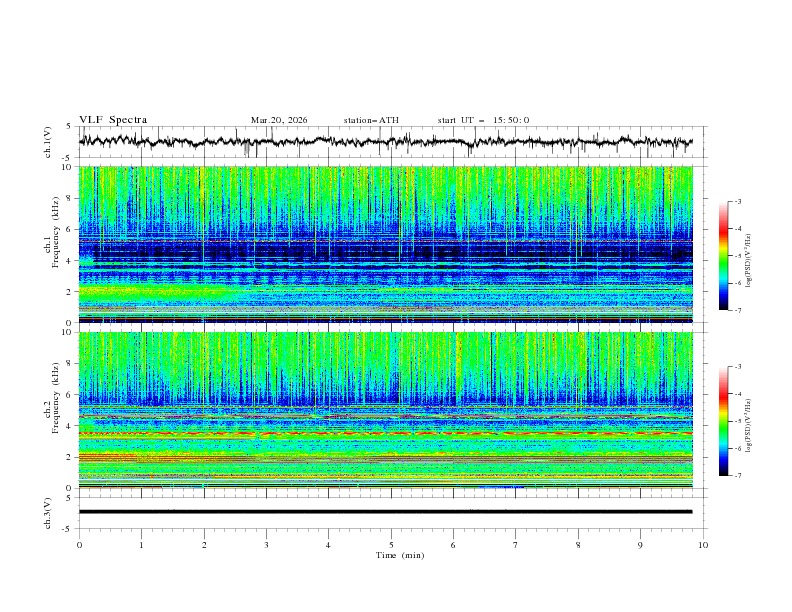Viewport: 792px width, 612px height.
Task: Click the "station=ATH" header label
Action: click(x=371, y=120)
